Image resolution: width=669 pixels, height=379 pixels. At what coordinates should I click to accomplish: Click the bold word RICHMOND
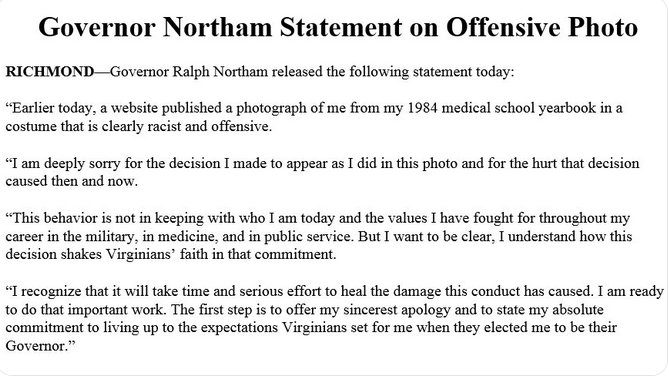coord(50,71)
